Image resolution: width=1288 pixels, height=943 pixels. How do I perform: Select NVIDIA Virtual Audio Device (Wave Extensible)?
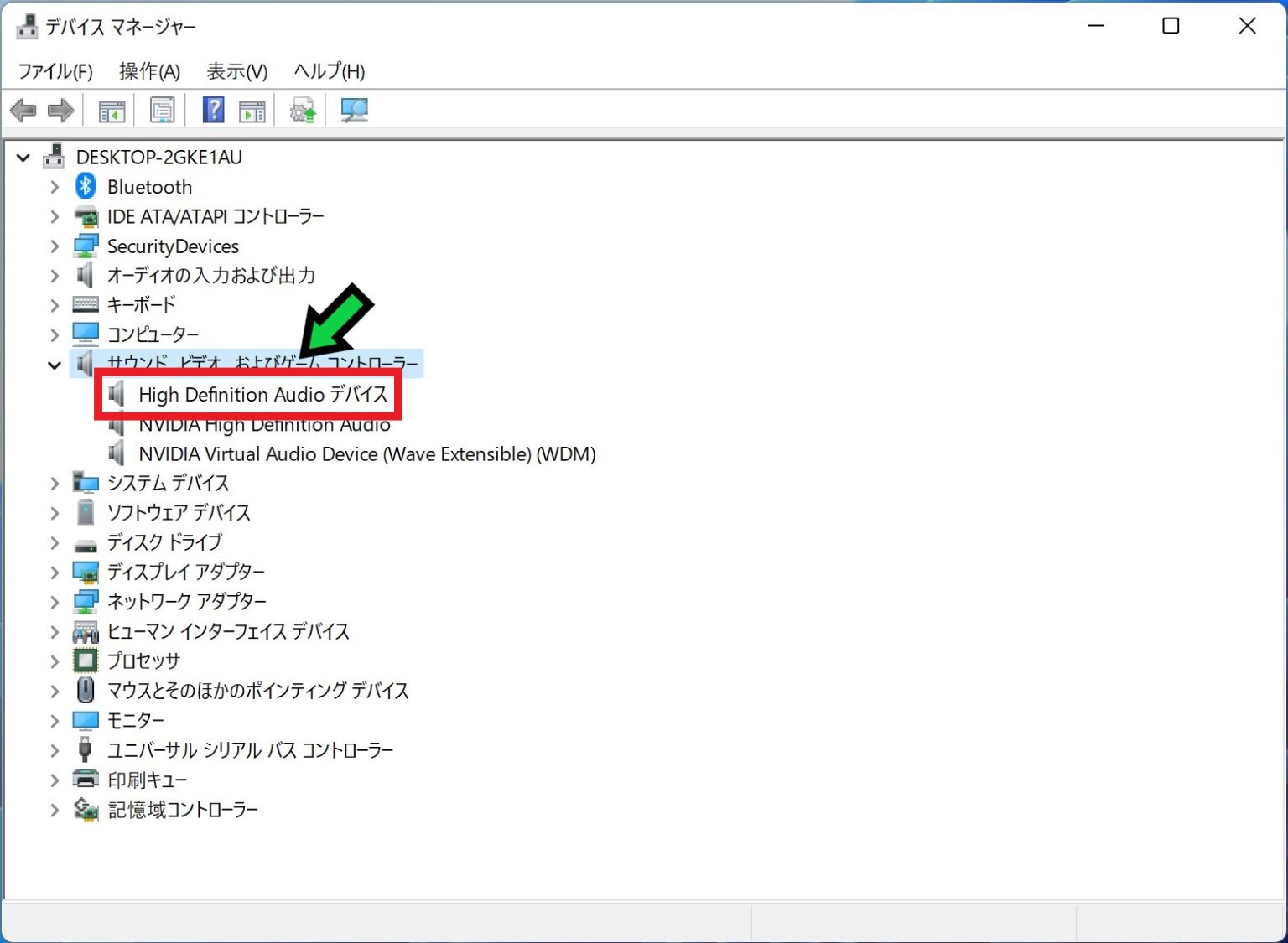pyautogui.click(x=366, y=454)
